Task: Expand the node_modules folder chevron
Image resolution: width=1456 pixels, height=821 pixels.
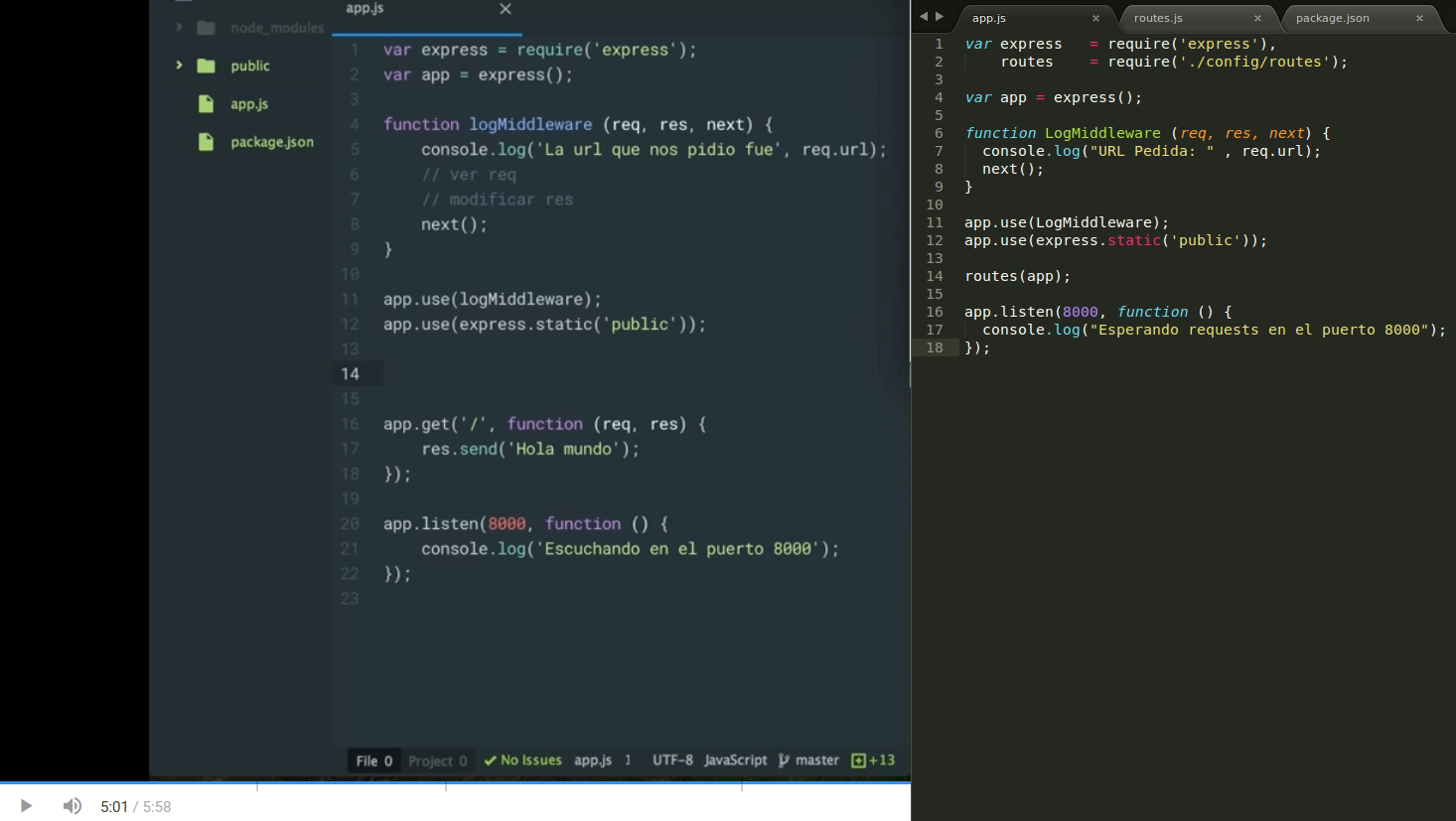Action: click(179, 27)
